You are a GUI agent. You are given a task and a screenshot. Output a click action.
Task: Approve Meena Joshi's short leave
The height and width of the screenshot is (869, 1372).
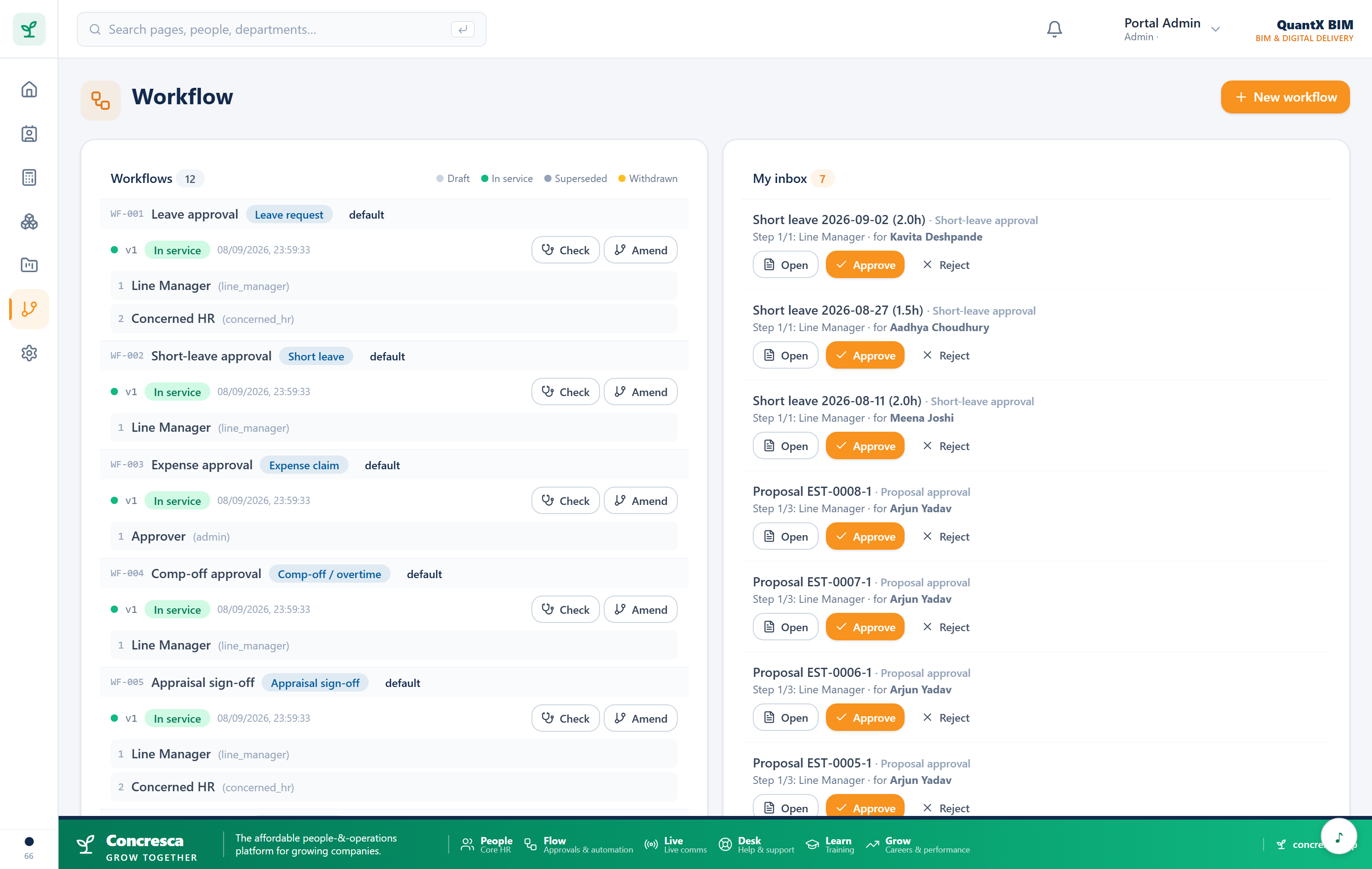tap(865, 445)
